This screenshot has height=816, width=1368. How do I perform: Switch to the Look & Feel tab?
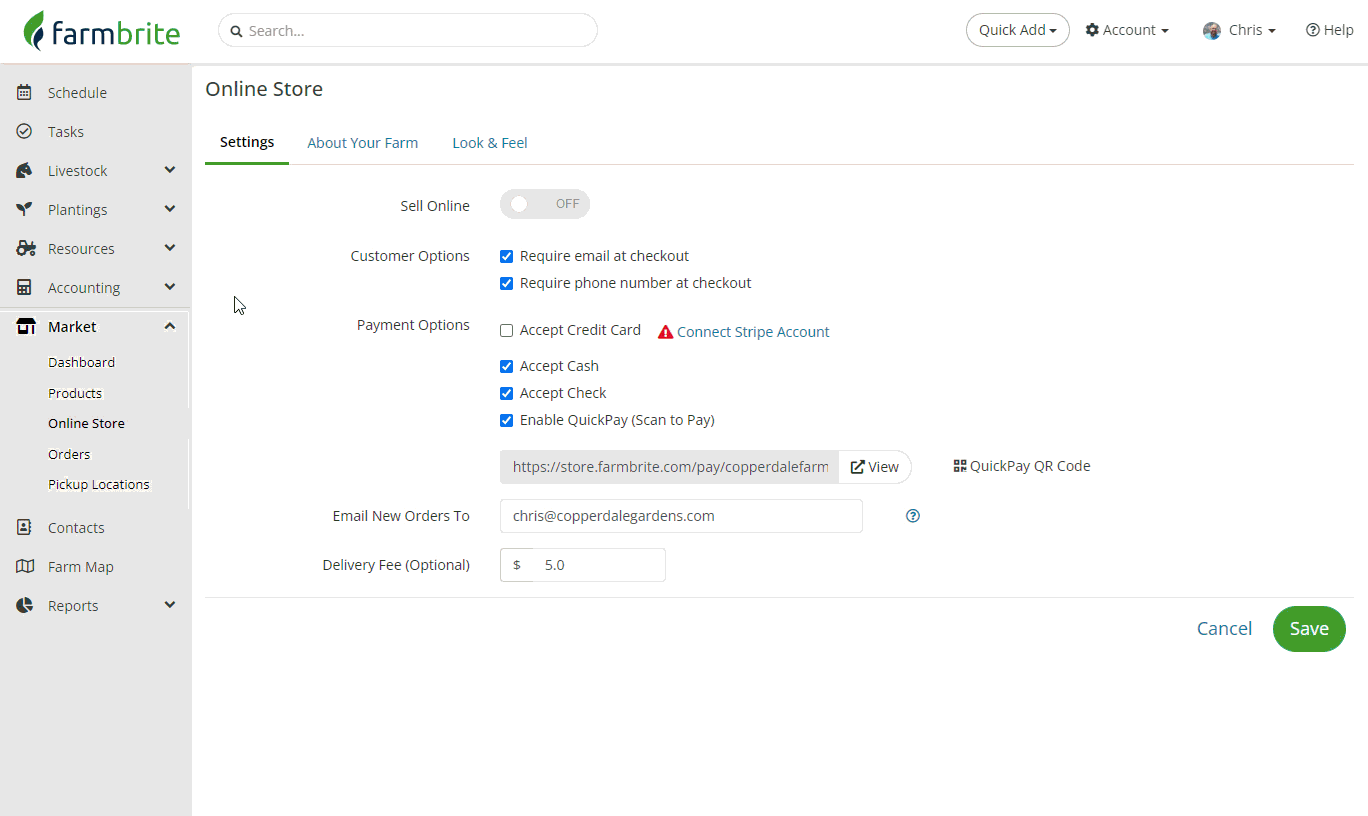(x=490, y=143)
